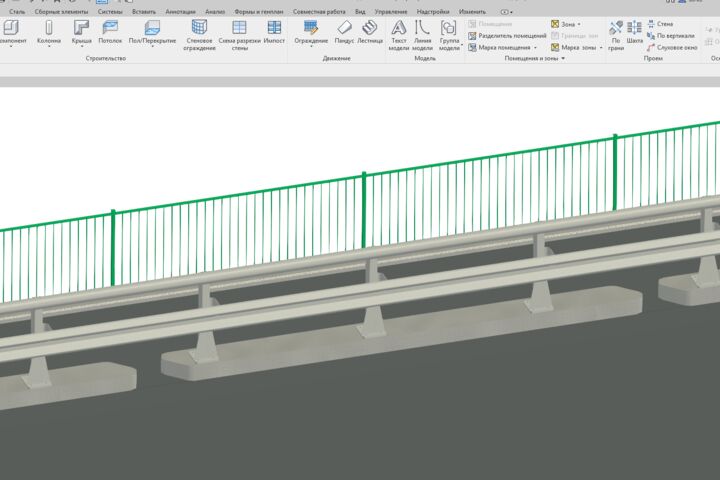
Task: Switch to the Сталь ribbon tab
Action: click(17, 12)
